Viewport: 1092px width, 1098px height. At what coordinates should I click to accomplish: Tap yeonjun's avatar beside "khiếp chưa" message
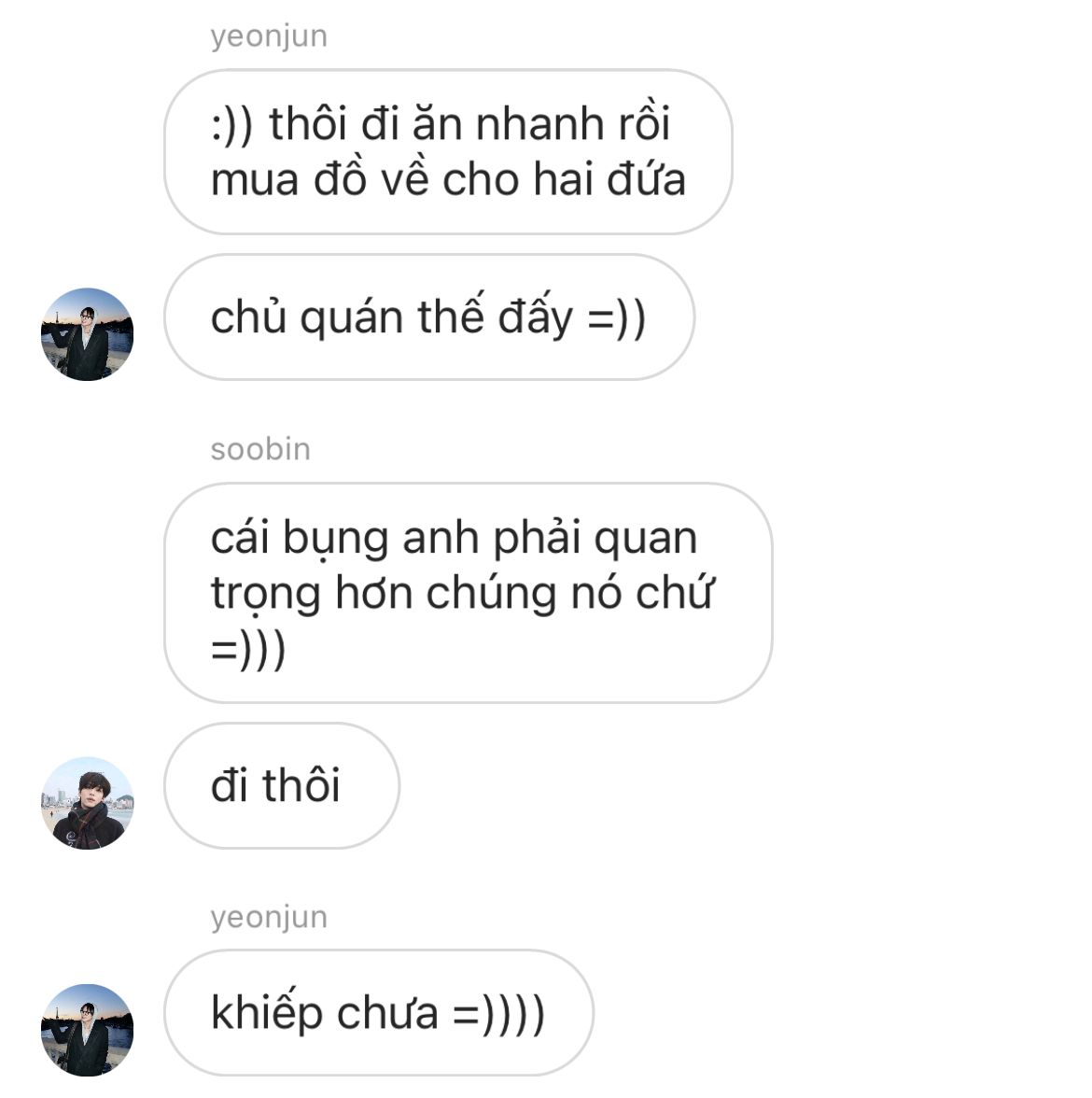pos(87,1030)
